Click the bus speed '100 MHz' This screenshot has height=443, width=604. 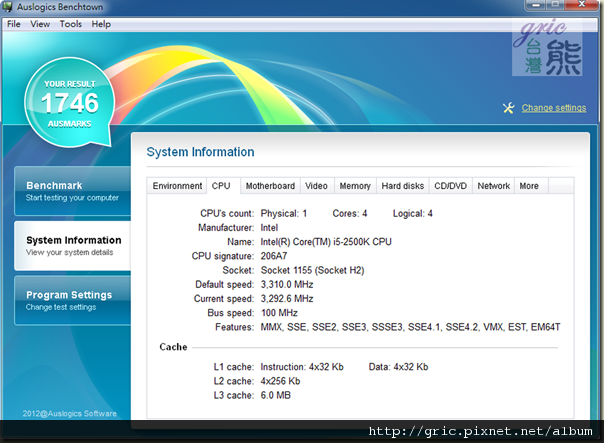(279, 313)
